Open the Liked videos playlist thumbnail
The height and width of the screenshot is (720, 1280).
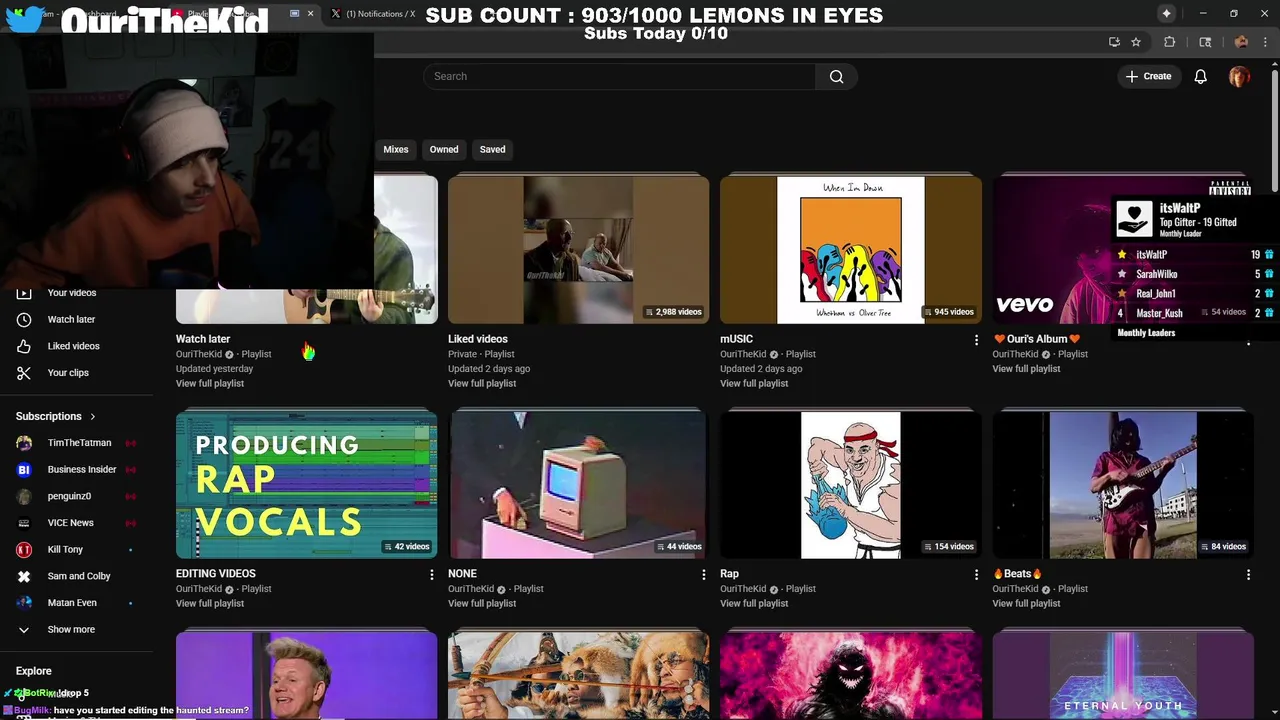coord(578,250)
